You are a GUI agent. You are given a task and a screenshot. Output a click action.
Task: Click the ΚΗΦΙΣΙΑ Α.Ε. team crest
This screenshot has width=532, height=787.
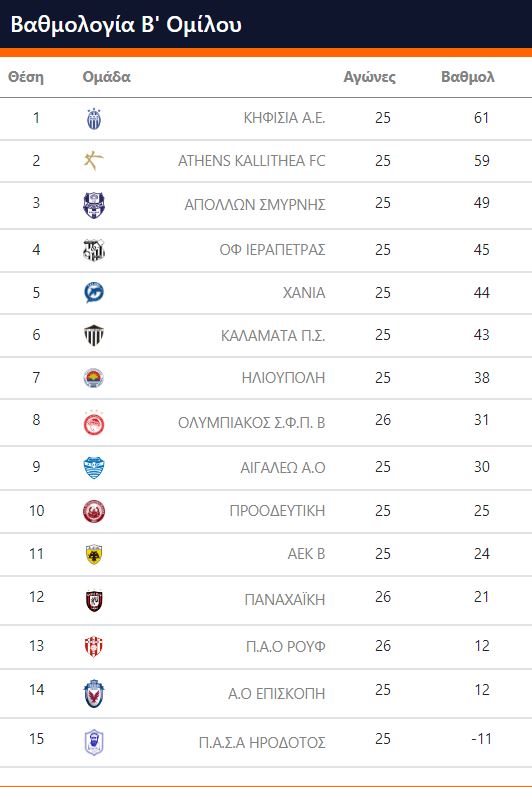pyautogui.click(x=94, y=119)
